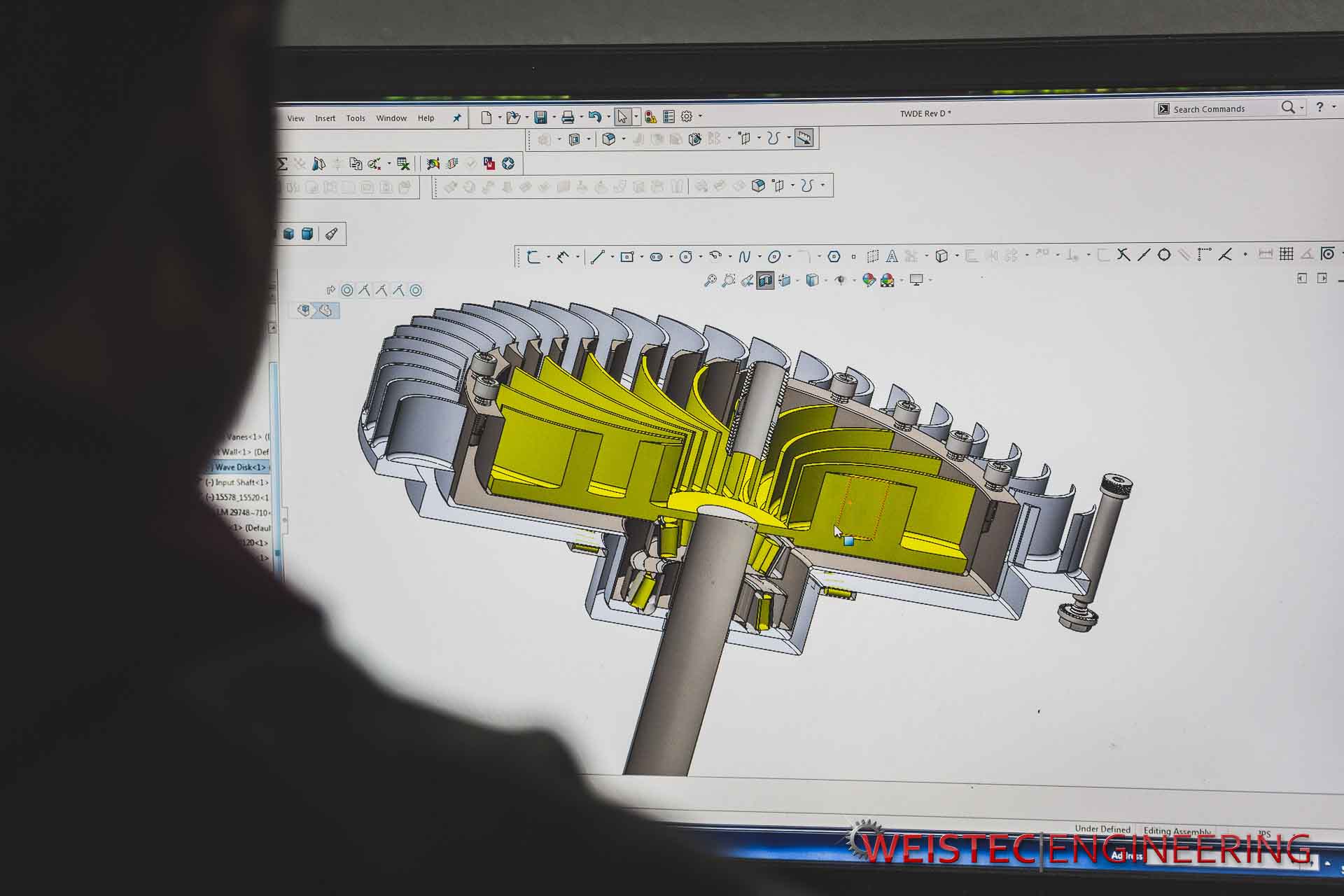1344x896 pixels.
Task: Click the Zoom to Fit icon
Action: click(710, 281)
